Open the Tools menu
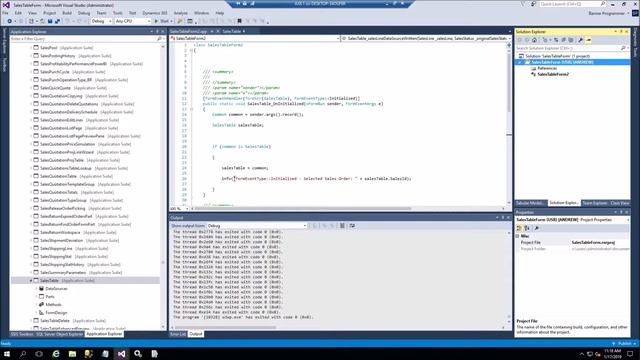 118,13
